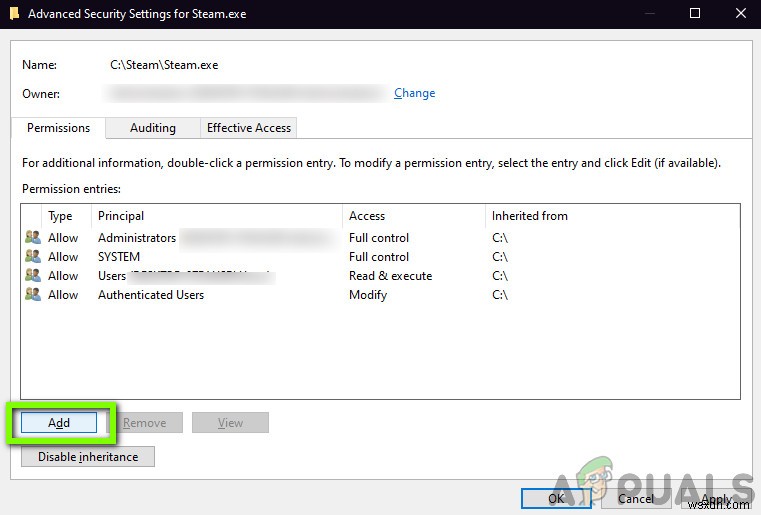761x515 pixels.
Task: Click the group icon in the Read & execute row
Action: (x=33, y=275)
